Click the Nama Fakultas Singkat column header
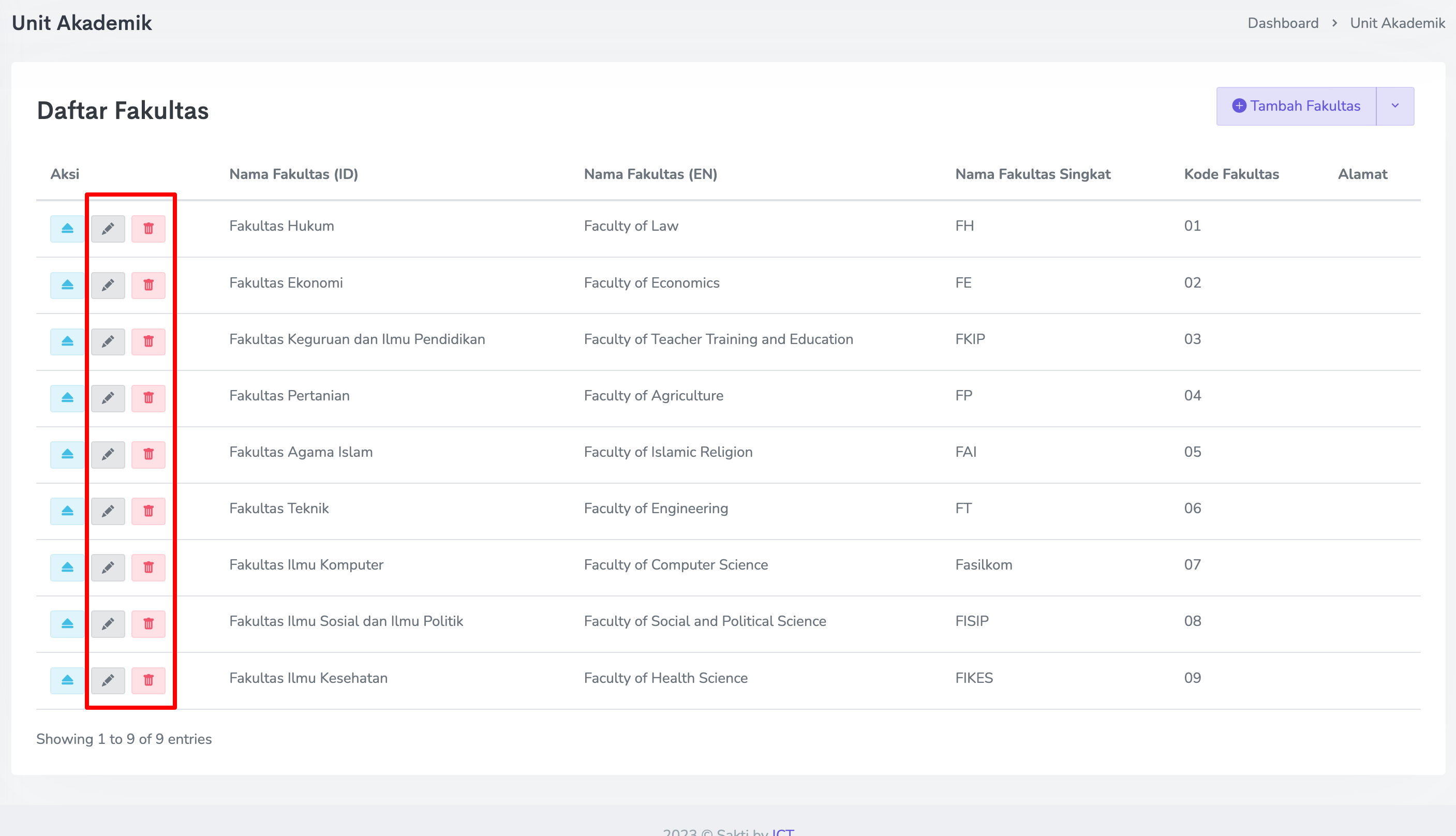The image size is (1456, 836). pyautogui.click(x=1032, y=174)
